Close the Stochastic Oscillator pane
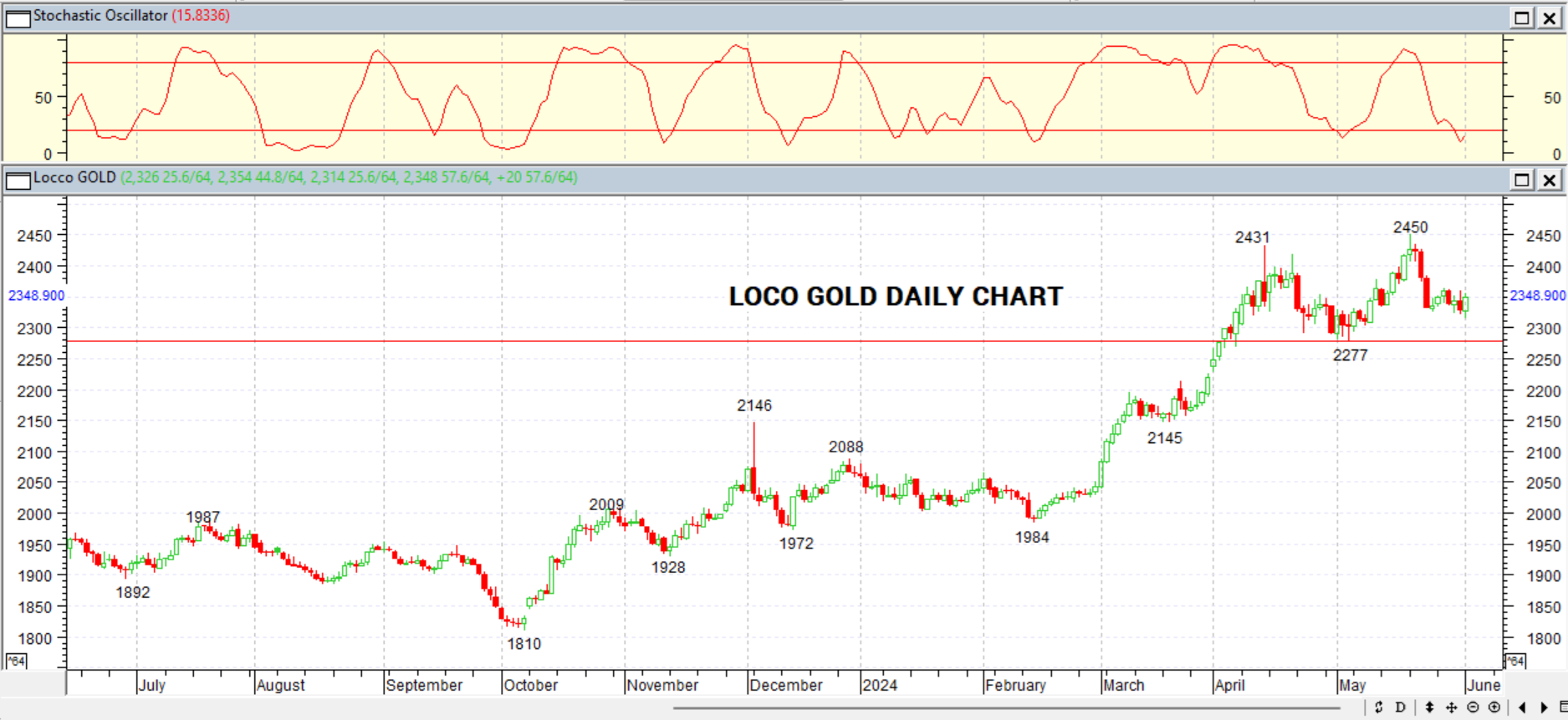This screenshot has width=1568, height=720. [1549, 18]
